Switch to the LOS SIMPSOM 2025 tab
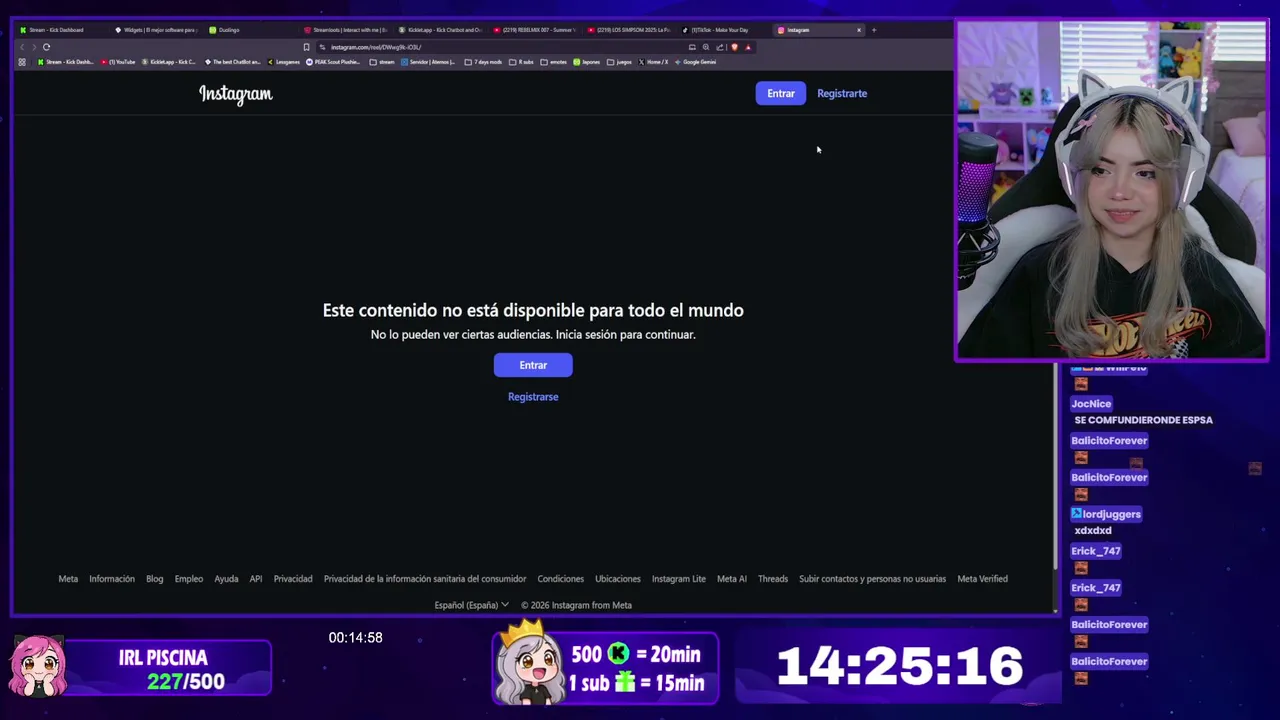The height and width of the screenshot is (720, 1280). (630, 30)
